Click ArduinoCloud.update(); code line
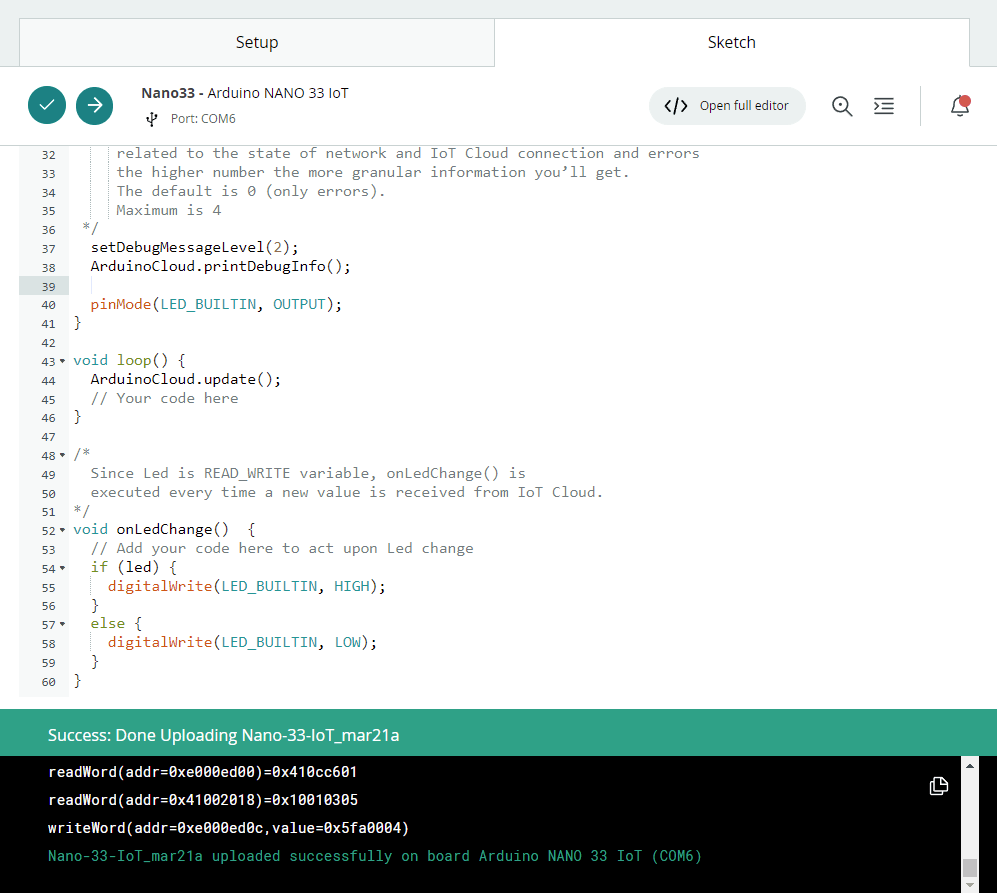Viewport: 997px width, 893px height. [186, 380]
